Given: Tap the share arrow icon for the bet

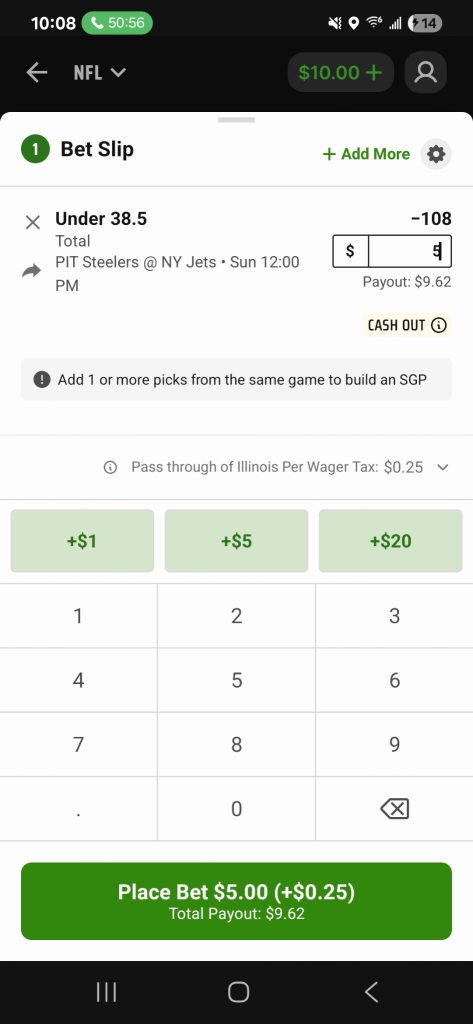Looking at the screenshot, I should pos(31,271).
